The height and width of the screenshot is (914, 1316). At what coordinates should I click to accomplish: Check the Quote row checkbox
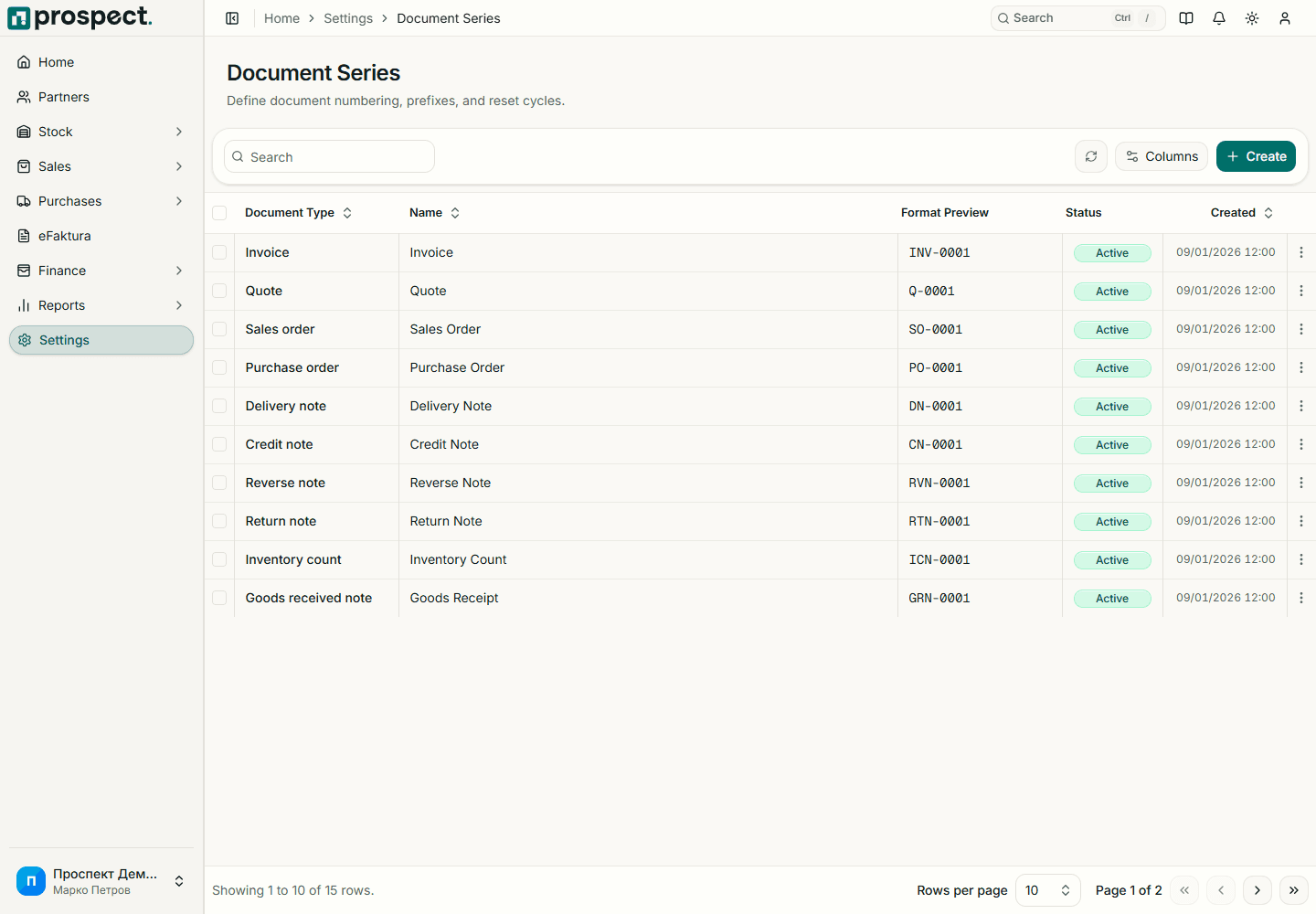219,291
